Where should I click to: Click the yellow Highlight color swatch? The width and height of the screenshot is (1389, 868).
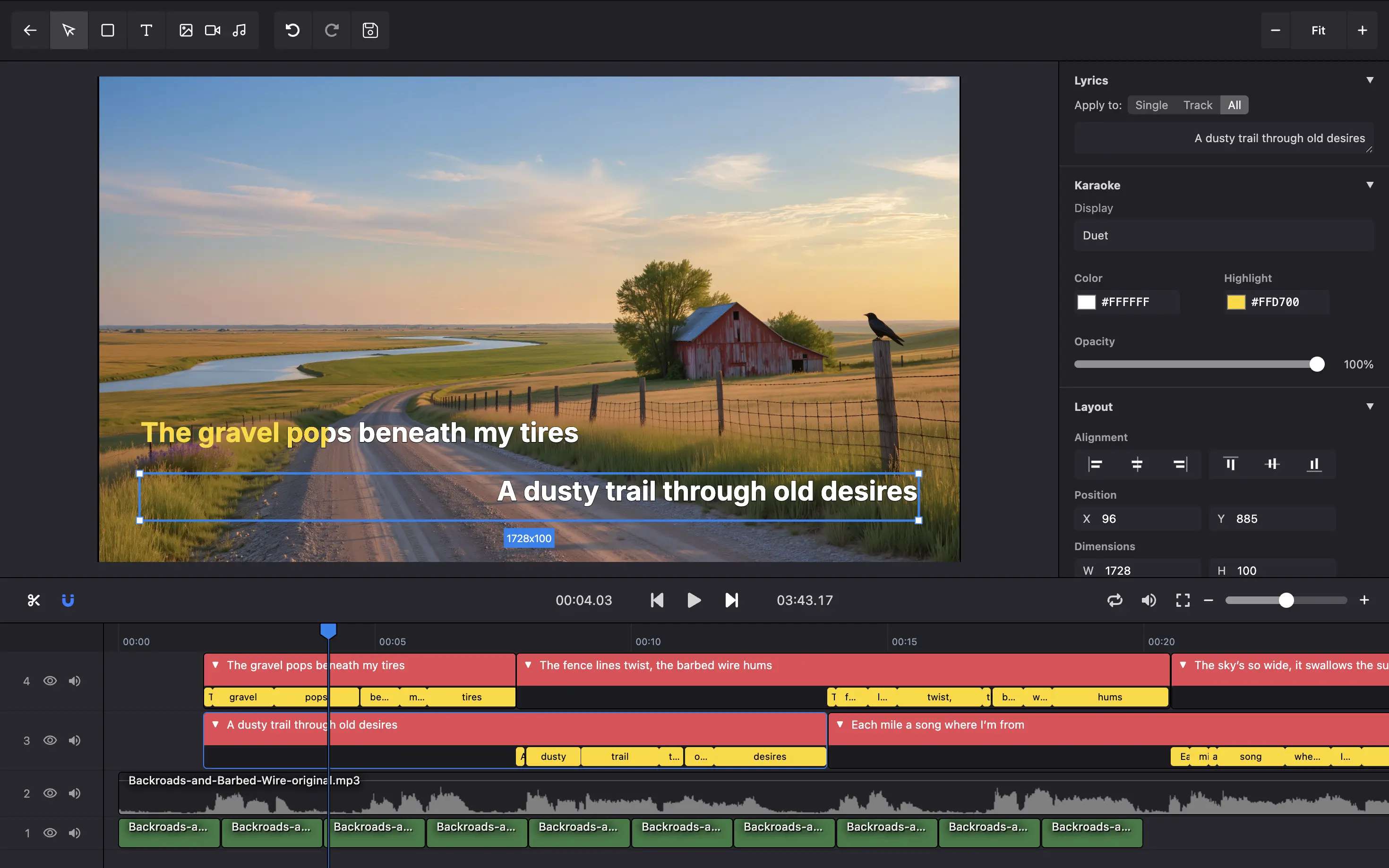pos(1235,302)
